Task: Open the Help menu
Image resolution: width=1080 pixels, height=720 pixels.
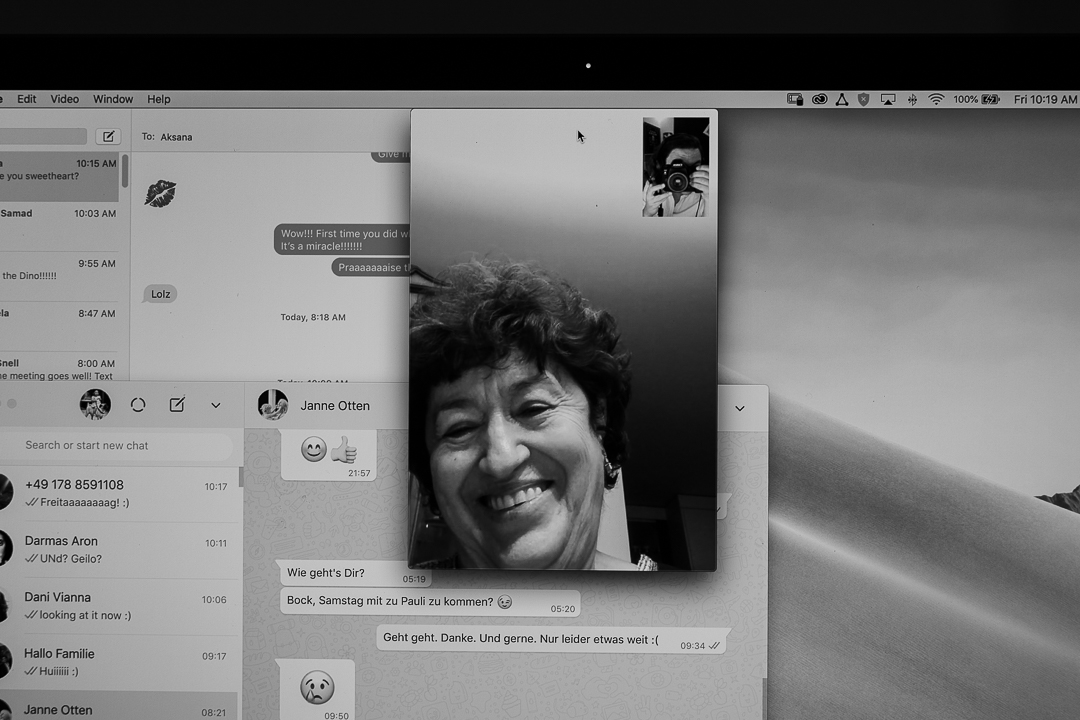Action: [x=159, y=99]
